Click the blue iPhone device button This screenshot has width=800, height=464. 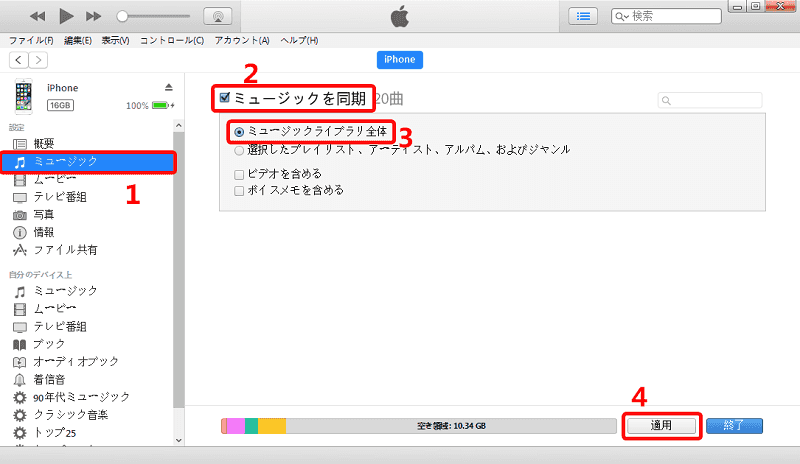point(399,60)
